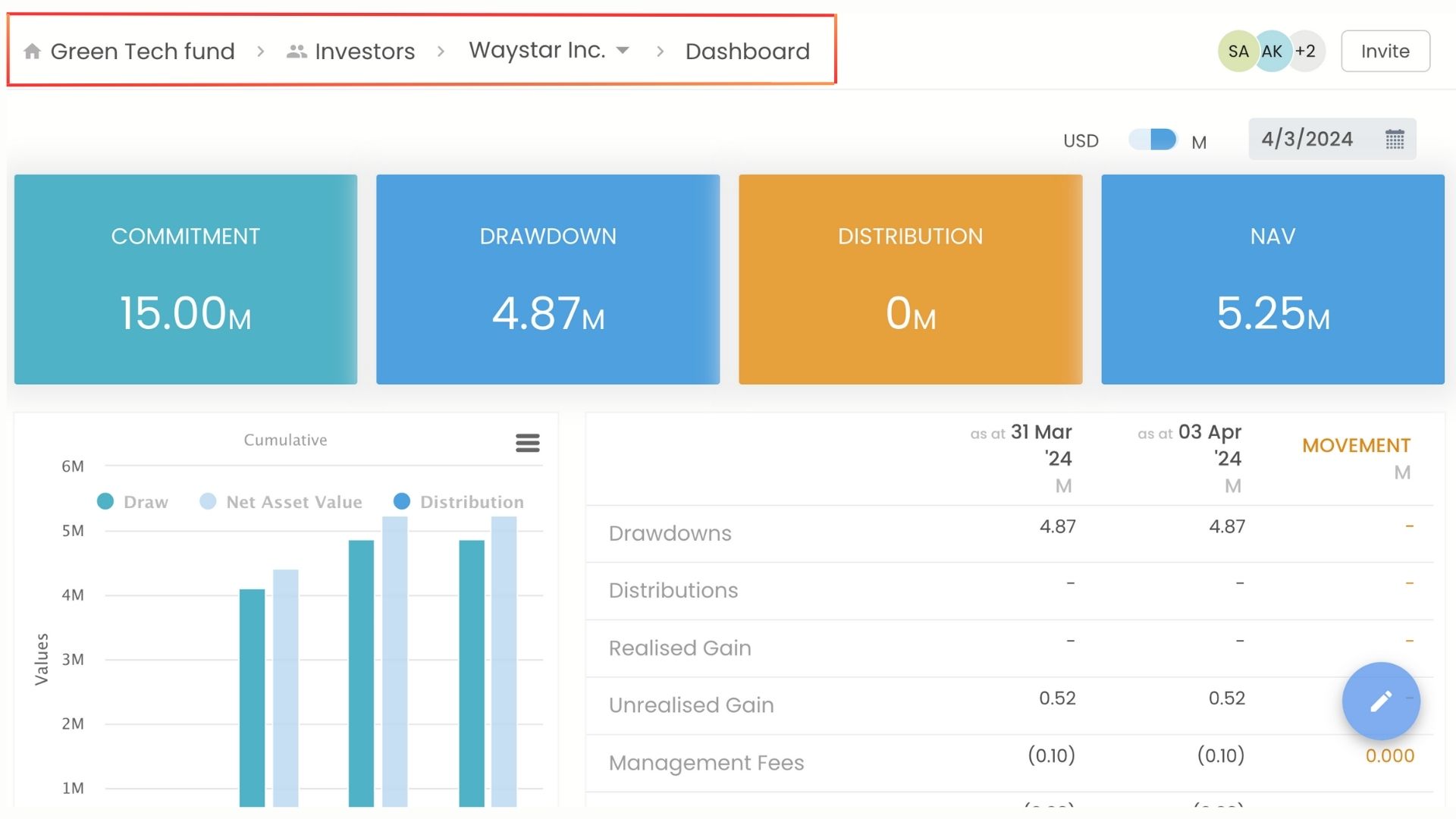Image resolution: width=1456 pixels, height=819 pixels.
Task: Click the 4/3/2024 date field
Action: (1332, 140)
